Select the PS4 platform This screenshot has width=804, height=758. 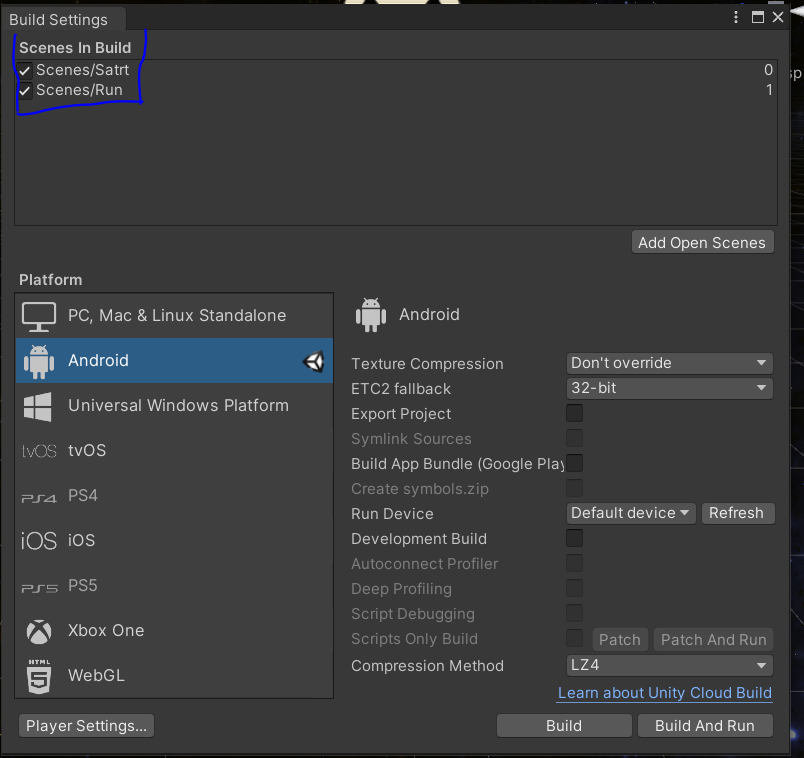(174, 496)
